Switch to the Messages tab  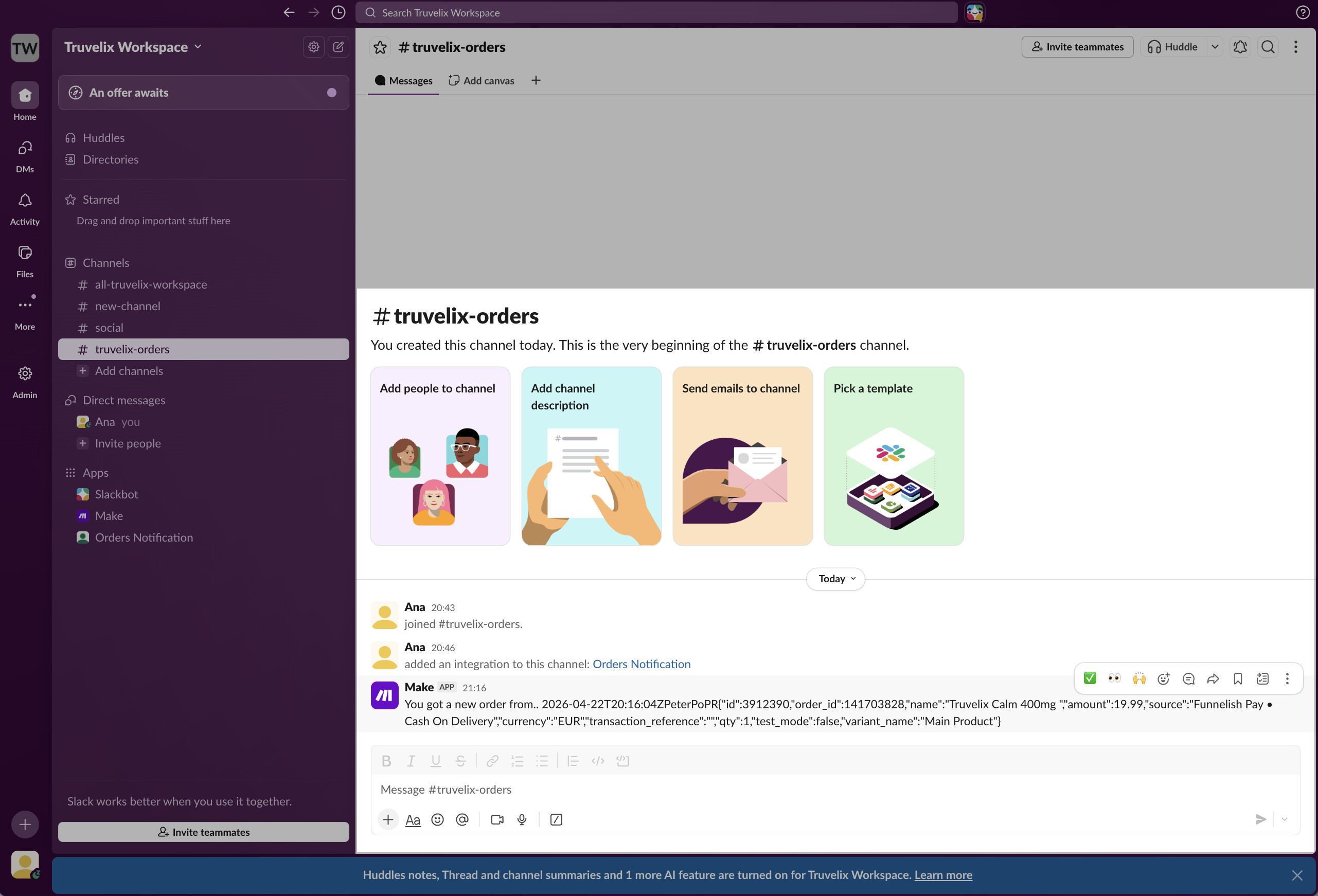click(404, 81)
